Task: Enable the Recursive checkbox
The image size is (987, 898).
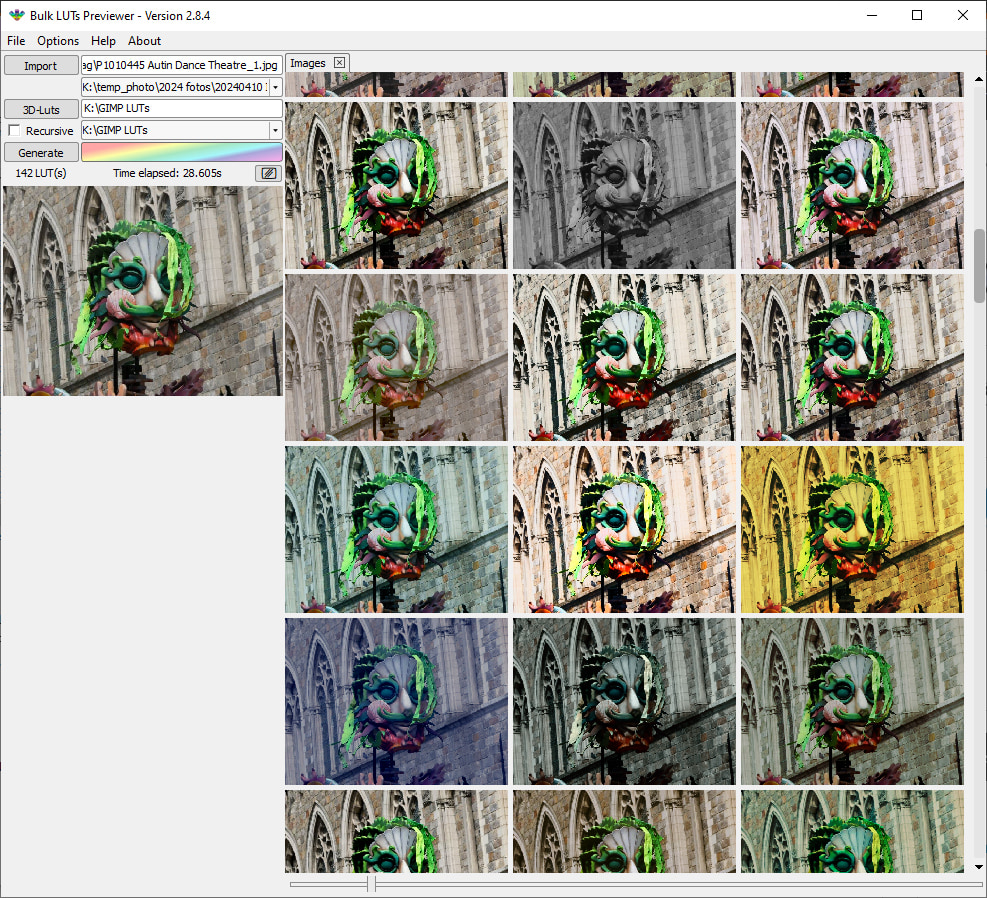Action: click(14, 130)
